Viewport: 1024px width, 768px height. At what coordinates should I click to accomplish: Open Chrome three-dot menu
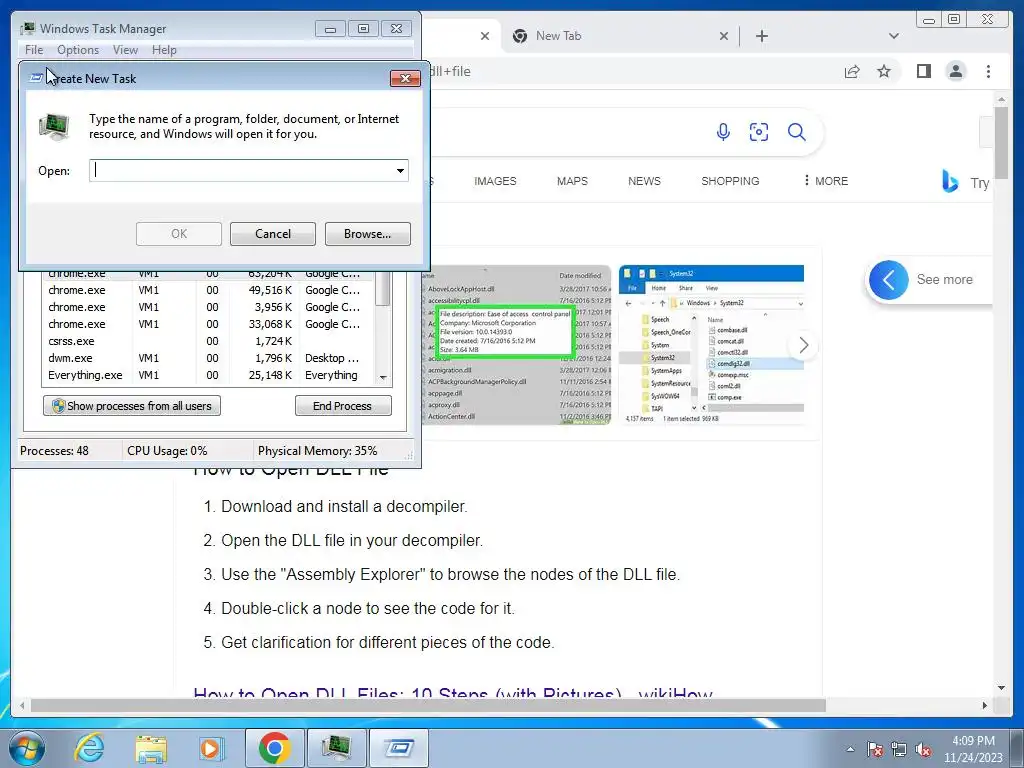[988, 71]
